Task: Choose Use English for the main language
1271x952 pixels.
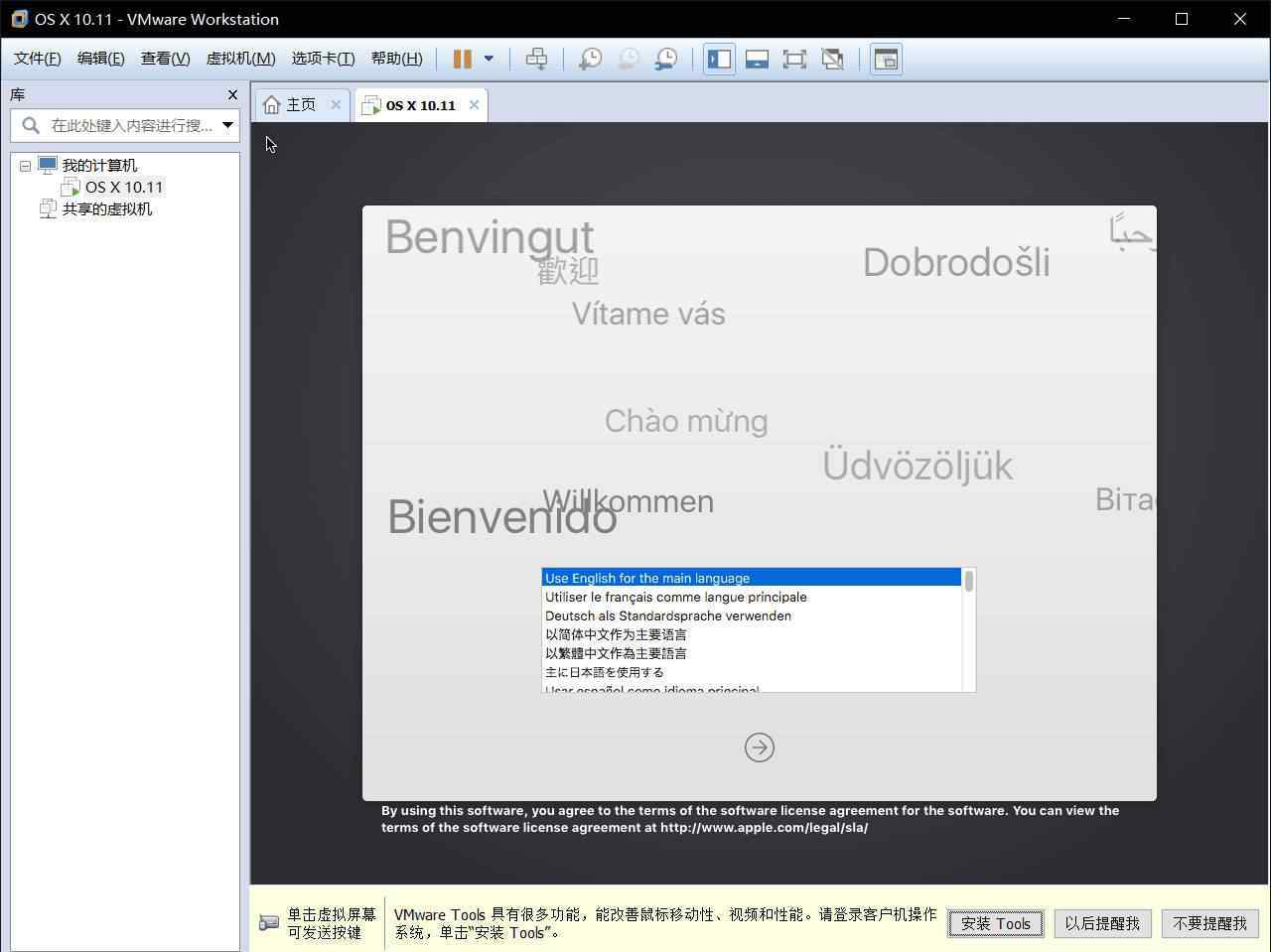Action: pyautogui.click(x=752, y=578)
